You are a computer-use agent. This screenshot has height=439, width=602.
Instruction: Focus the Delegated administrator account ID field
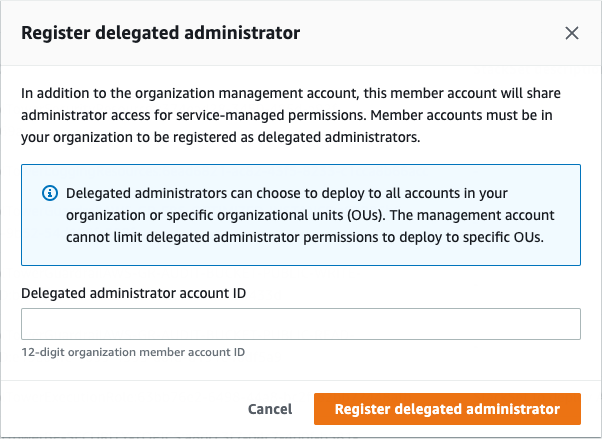coord(301,324)
